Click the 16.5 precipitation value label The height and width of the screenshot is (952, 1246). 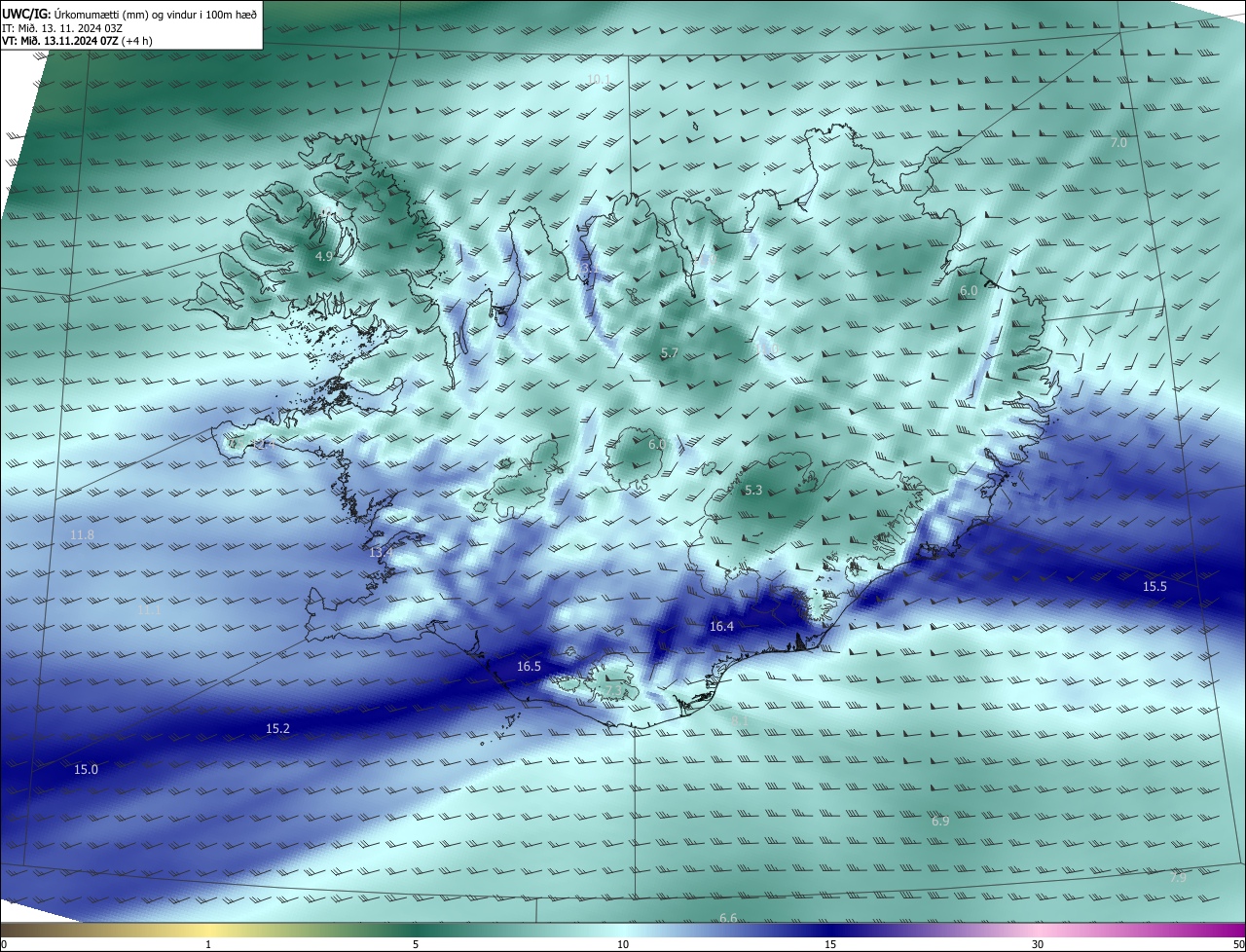[529, 667]
